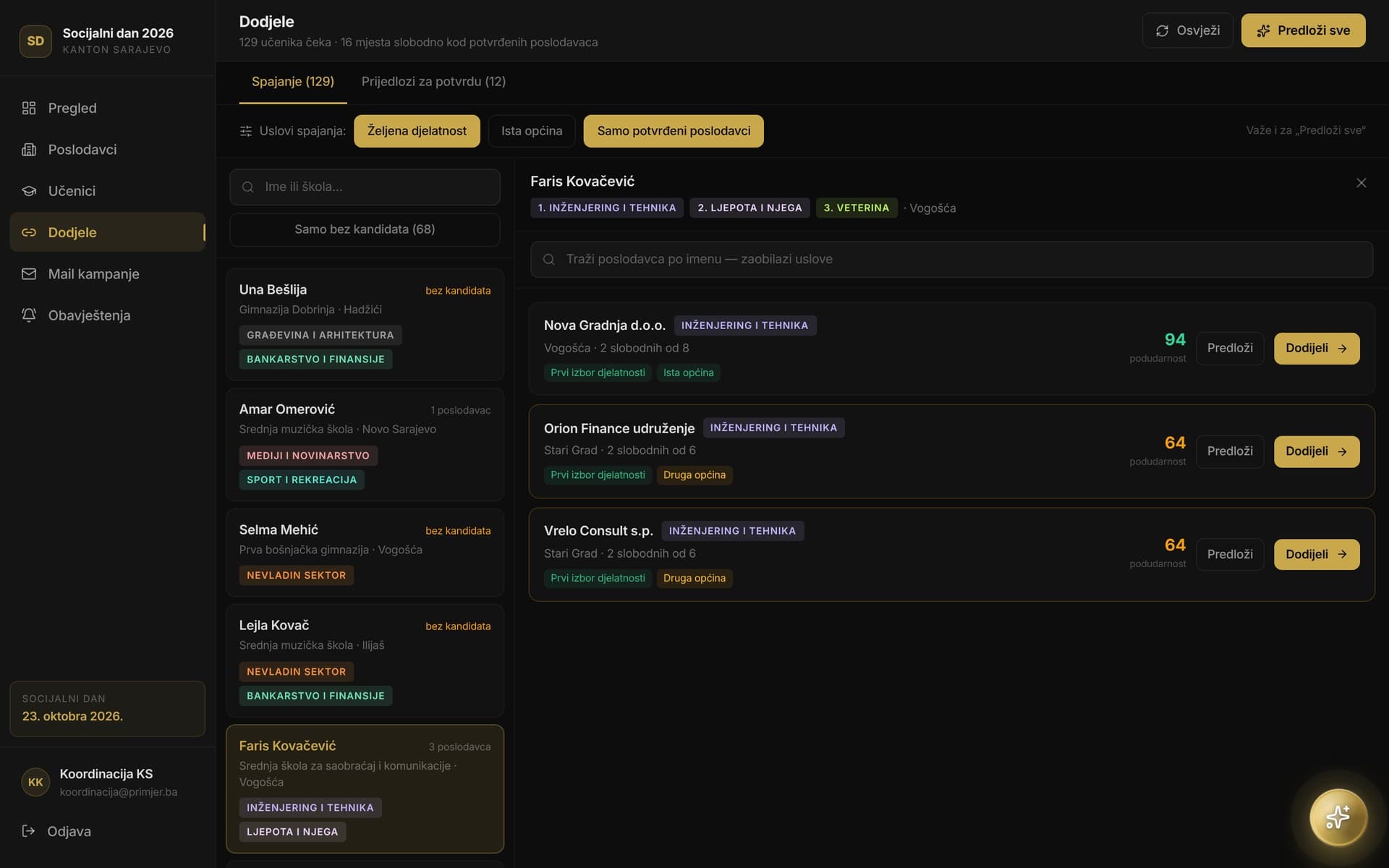Switch to the Spajanje (129) tab

pyautogui.click(x=293, y=82)
